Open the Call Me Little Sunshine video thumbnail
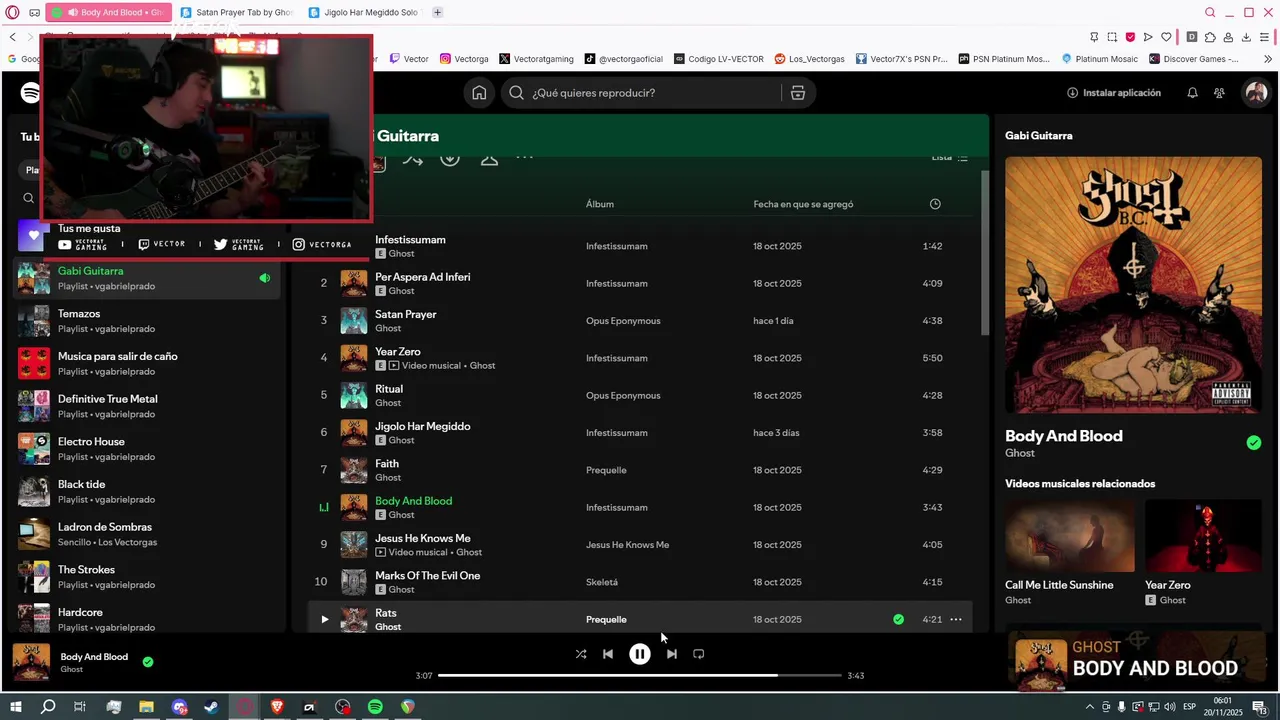The image size is (1280, 720). pyautogui.click(x=1069, y=536)
